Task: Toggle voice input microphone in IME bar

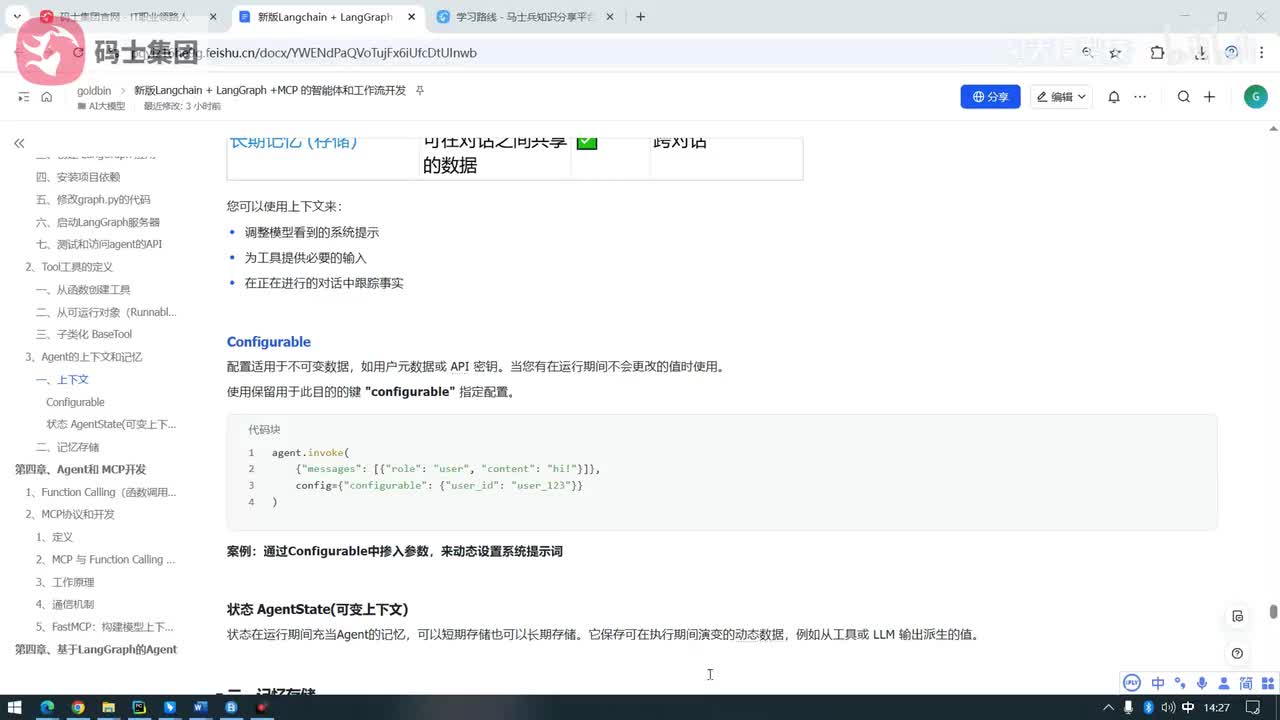Action: tap(1201, 683)
